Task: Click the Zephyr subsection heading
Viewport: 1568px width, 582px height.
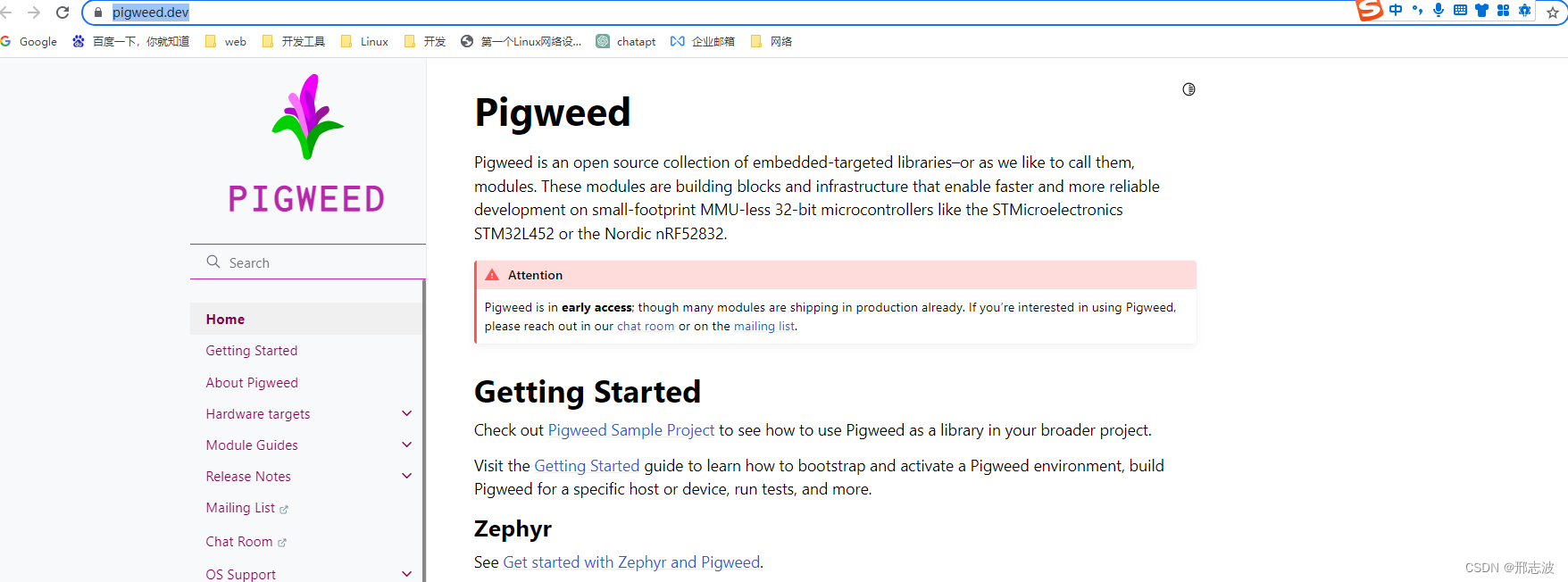Action: pos(513,528)
